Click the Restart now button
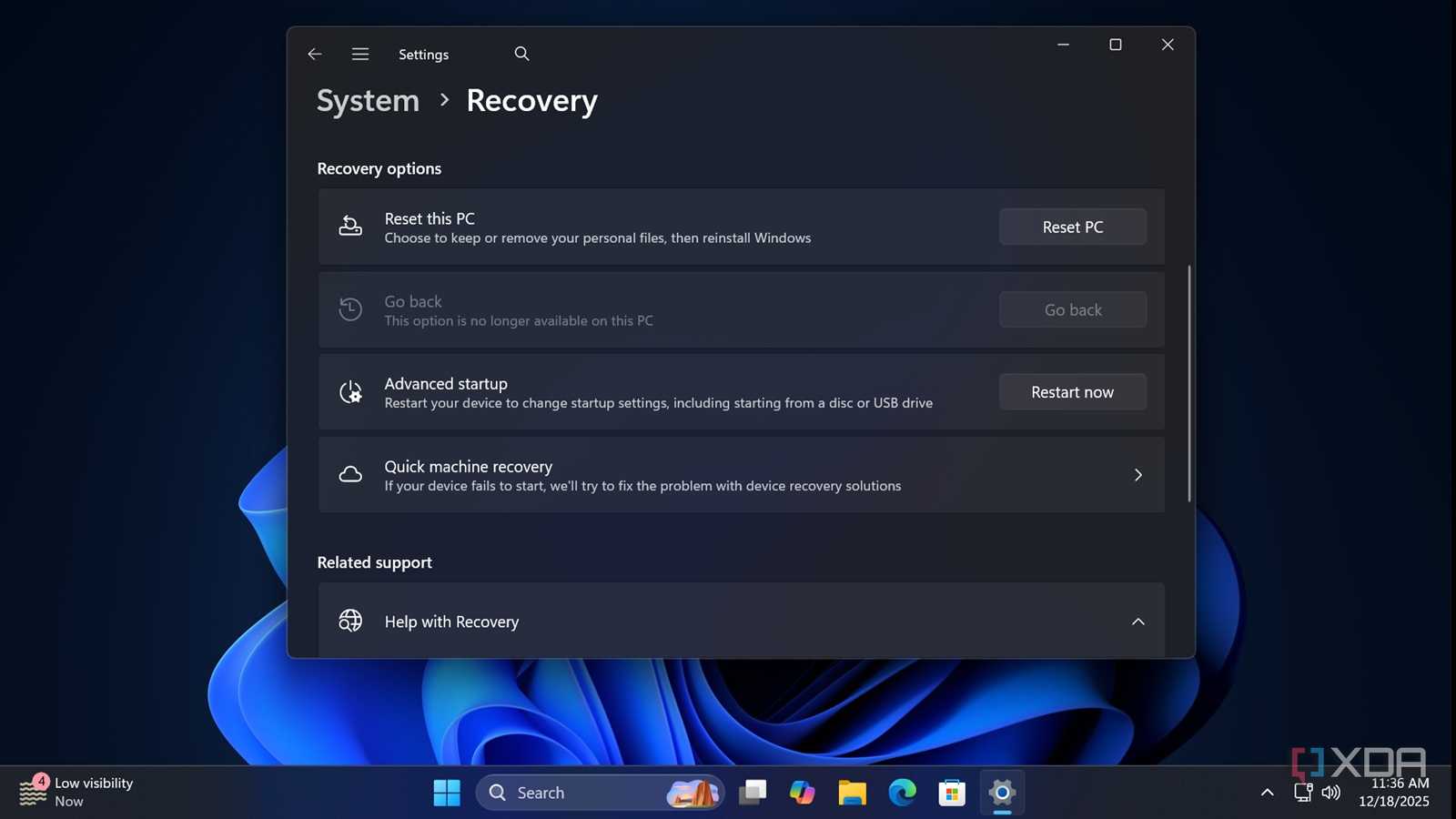The width and height of the screenshot is (1456, 819). click(x=1072, y=392)
